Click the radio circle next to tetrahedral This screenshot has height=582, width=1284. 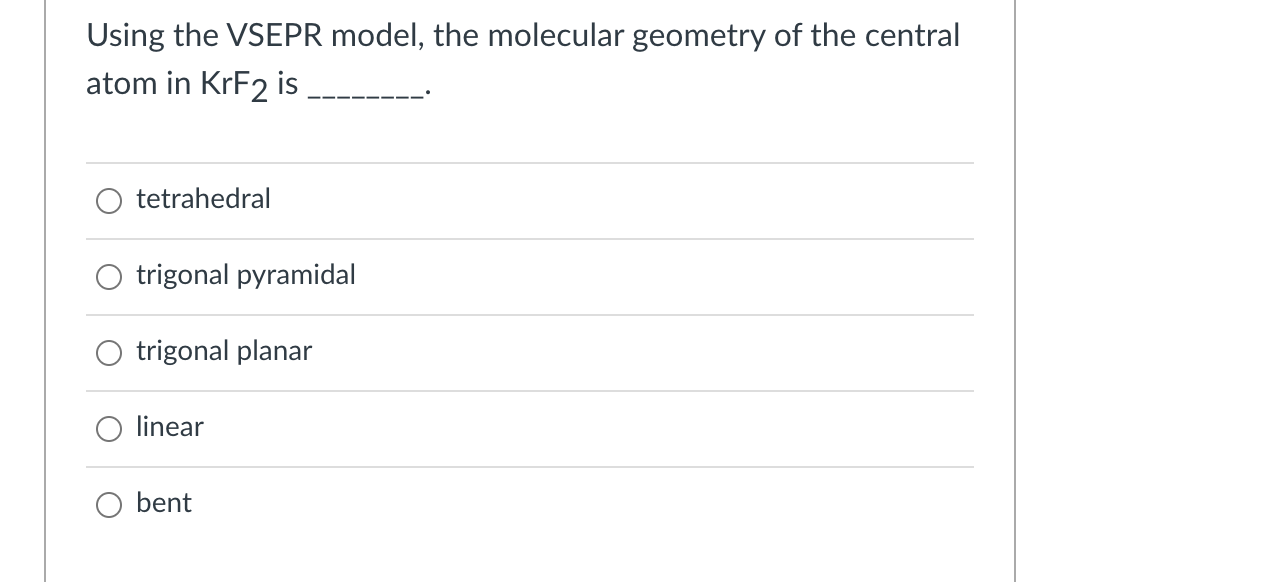tap(109, 200)
